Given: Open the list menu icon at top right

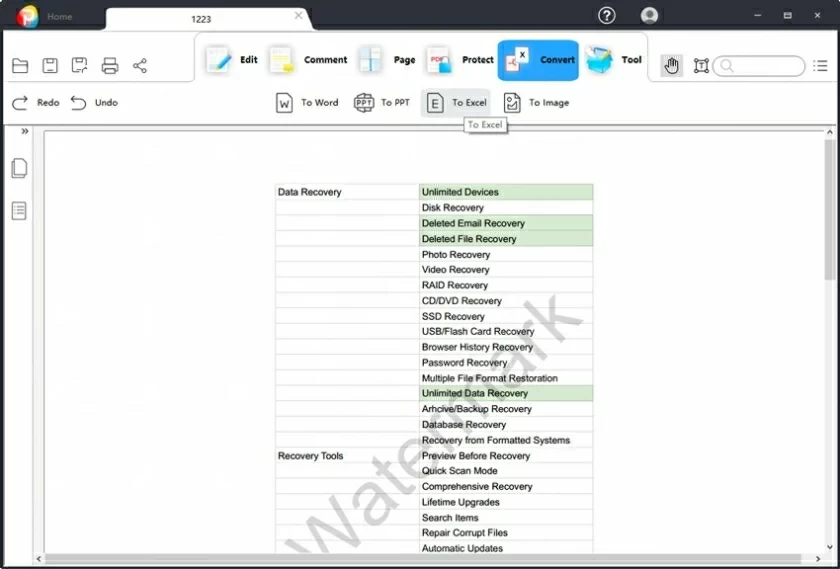Looking at the screenshot, I should pos(820,65).
